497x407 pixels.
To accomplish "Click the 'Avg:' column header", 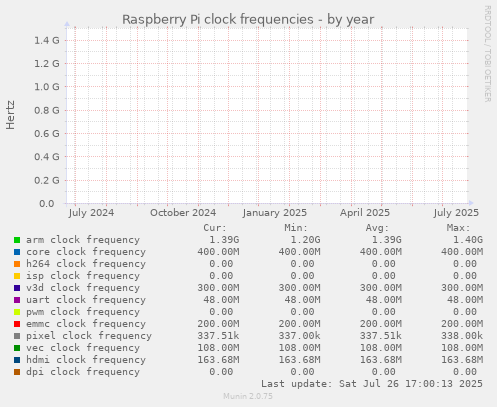I will pos(377,228).
